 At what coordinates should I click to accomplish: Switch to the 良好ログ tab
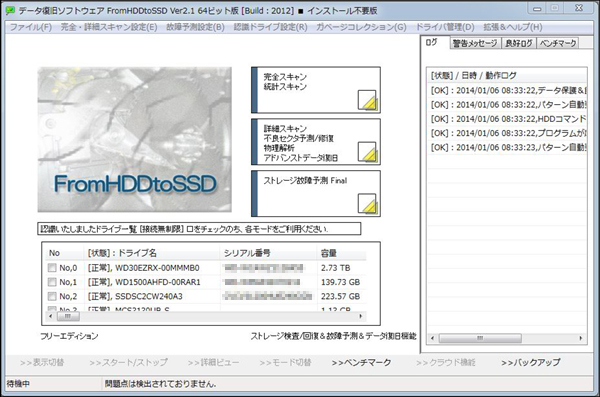519,43
